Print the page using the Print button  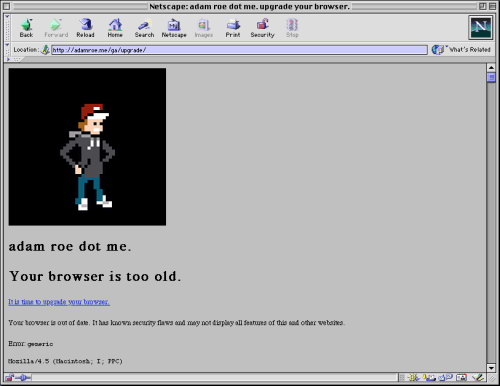[x=233, y=28]
